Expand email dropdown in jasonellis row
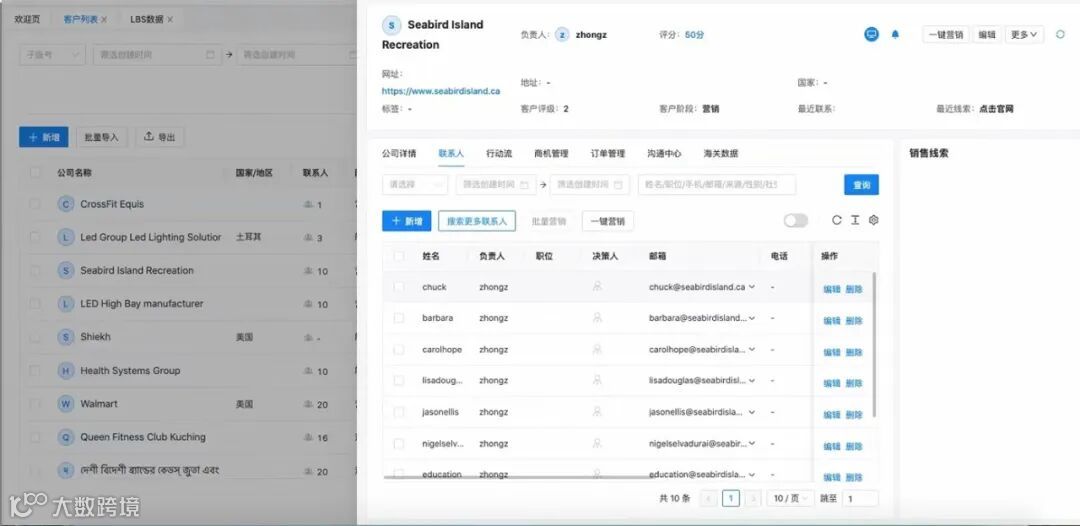Screen dimensions: 1080x526 click(751, 412)
